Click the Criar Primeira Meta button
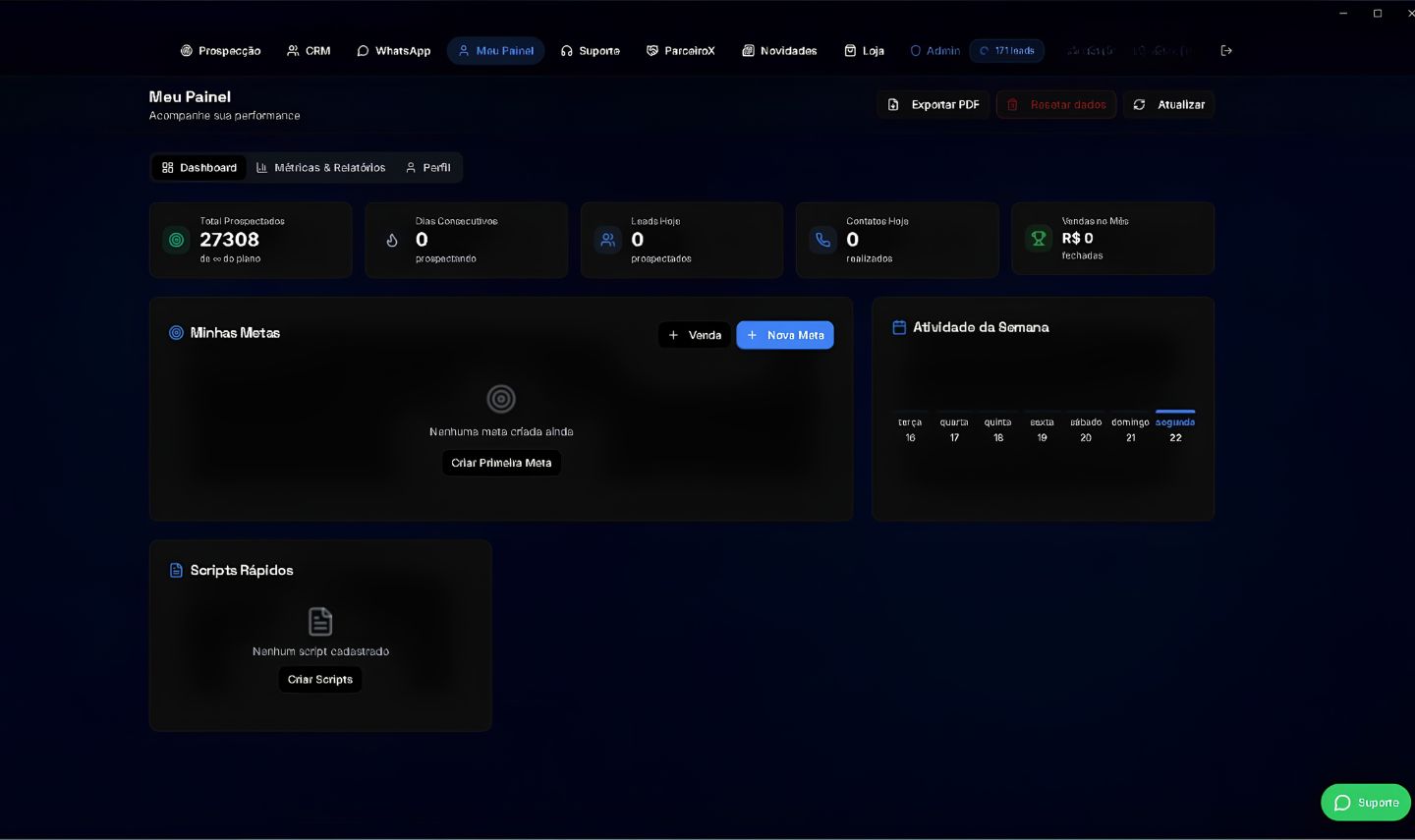The image size is (1415, 840). tap(501, 463)
